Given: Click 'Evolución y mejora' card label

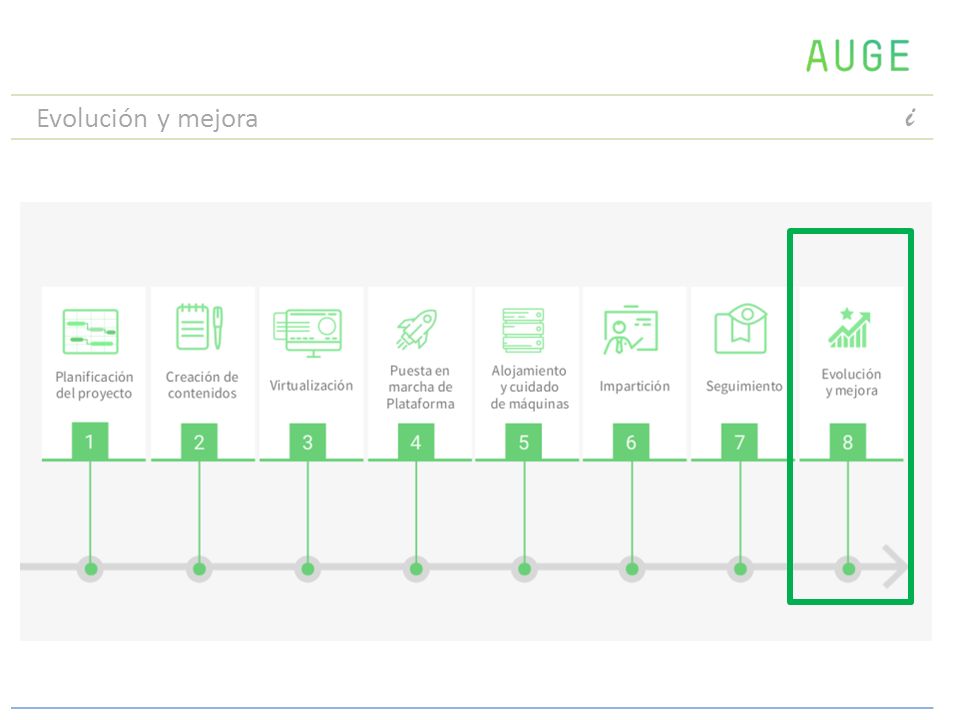Looking at the screenshot, I should point(851,382).
